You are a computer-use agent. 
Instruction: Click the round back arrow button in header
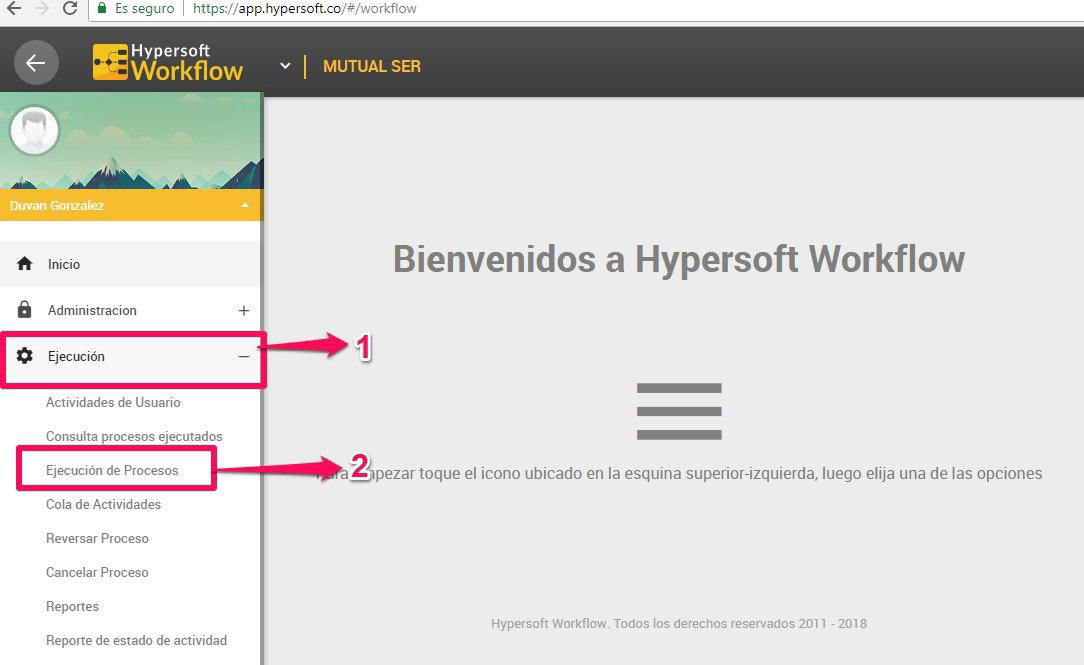pos(36,63)
